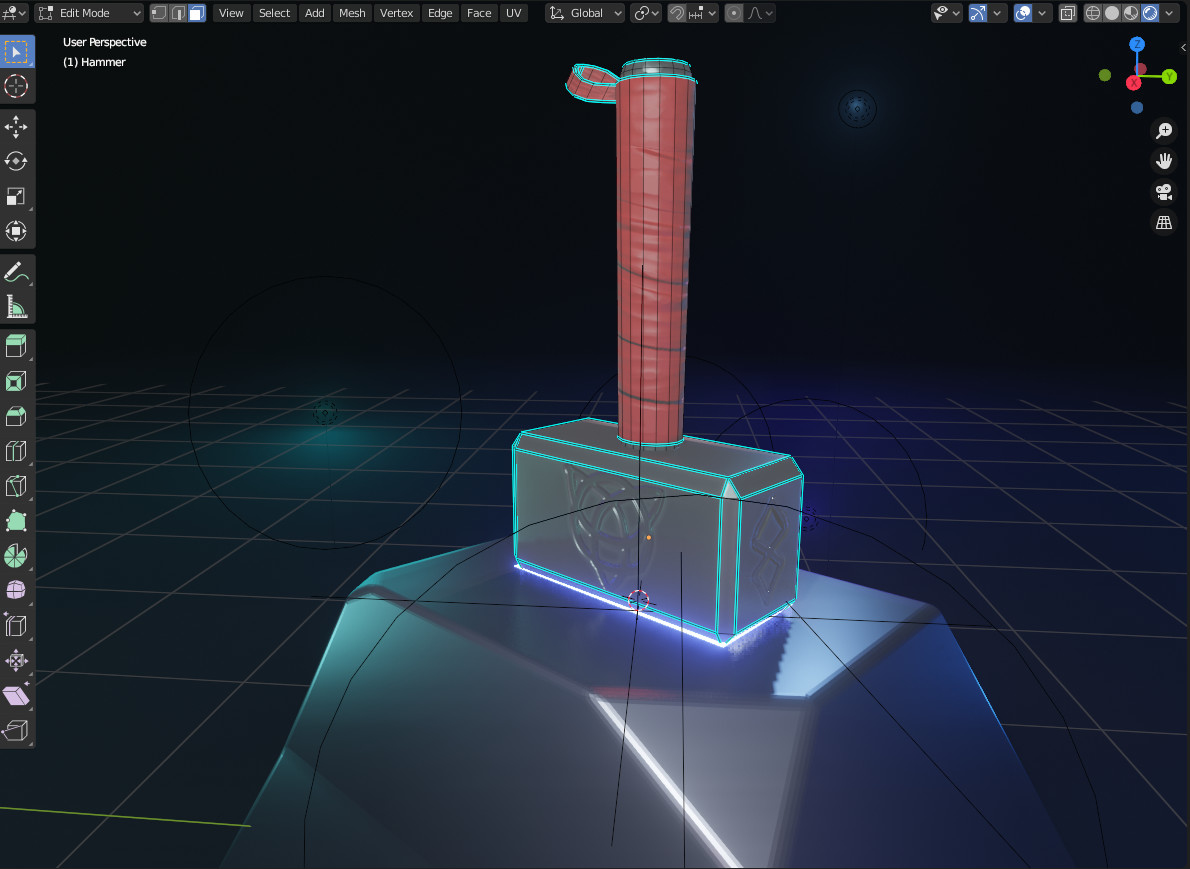1190x869 pixels.
Task: Select the Measure tool
Action: [17, 305]
